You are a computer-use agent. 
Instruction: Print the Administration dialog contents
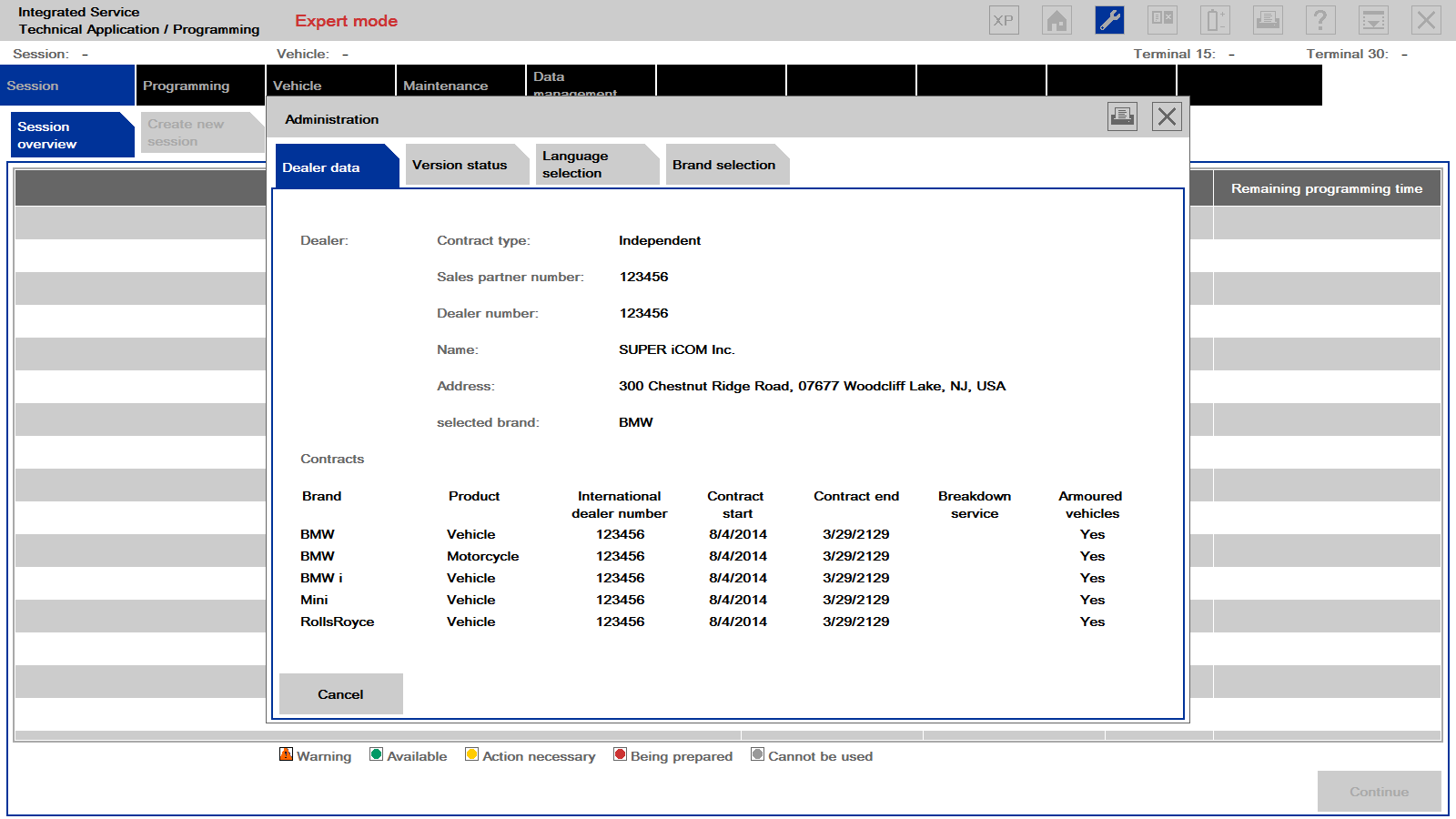1122,116
